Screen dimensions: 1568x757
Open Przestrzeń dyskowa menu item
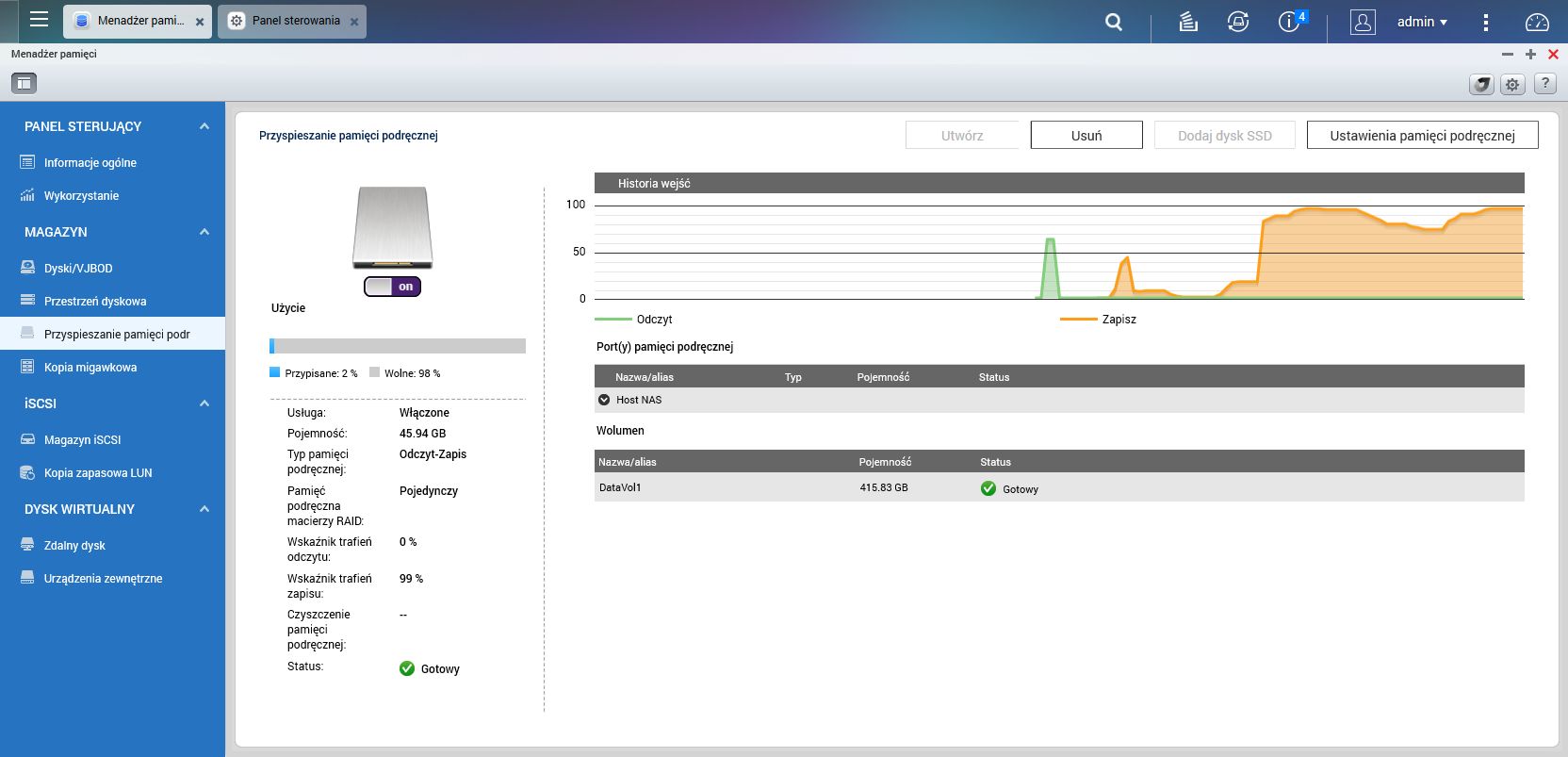pos(113,301)
